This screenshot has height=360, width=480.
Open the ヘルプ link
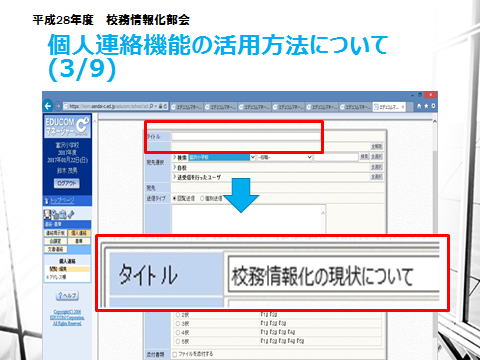[x=67, y=296]
